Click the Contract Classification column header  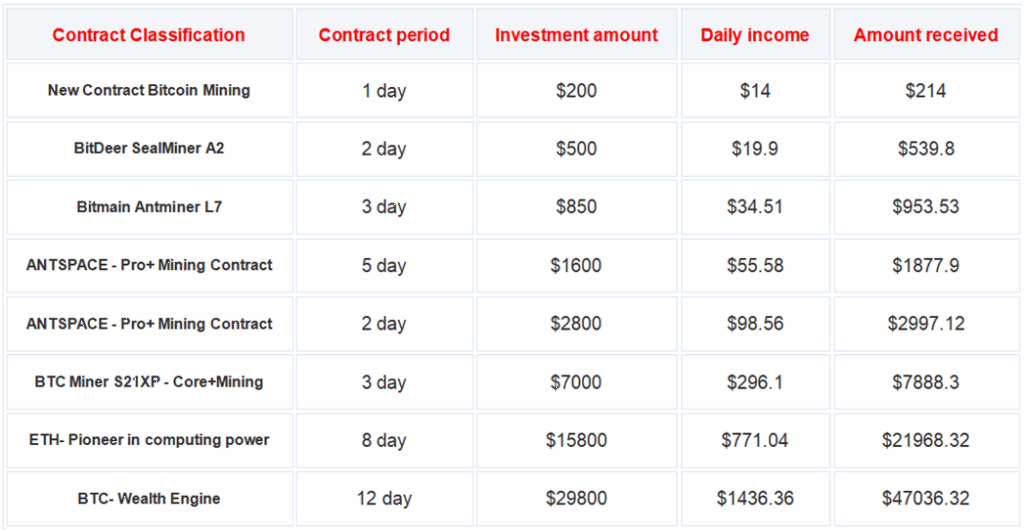click(x=148, y=35)
